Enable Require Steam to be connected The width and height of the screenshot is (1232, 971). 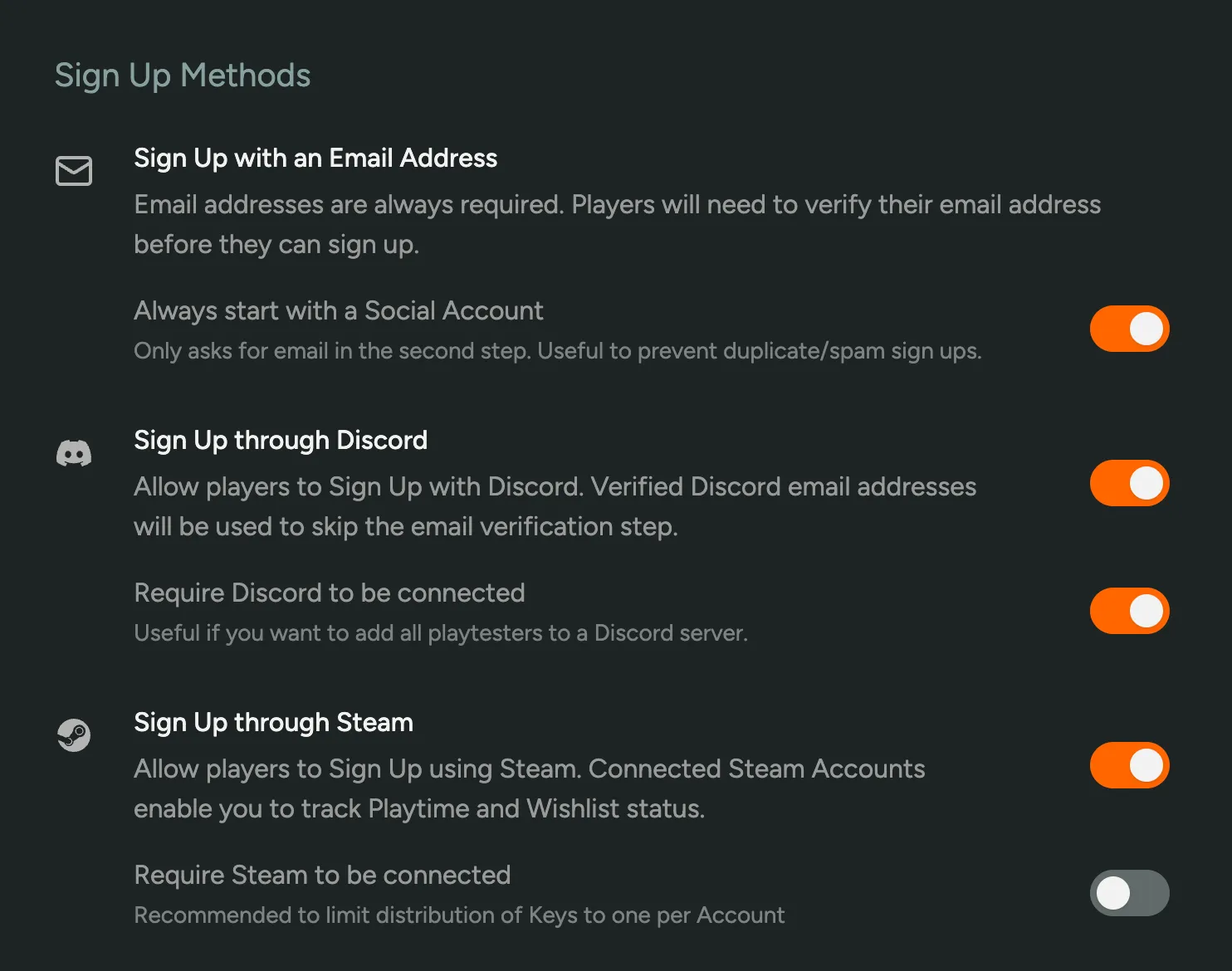tap(1129, 893)
